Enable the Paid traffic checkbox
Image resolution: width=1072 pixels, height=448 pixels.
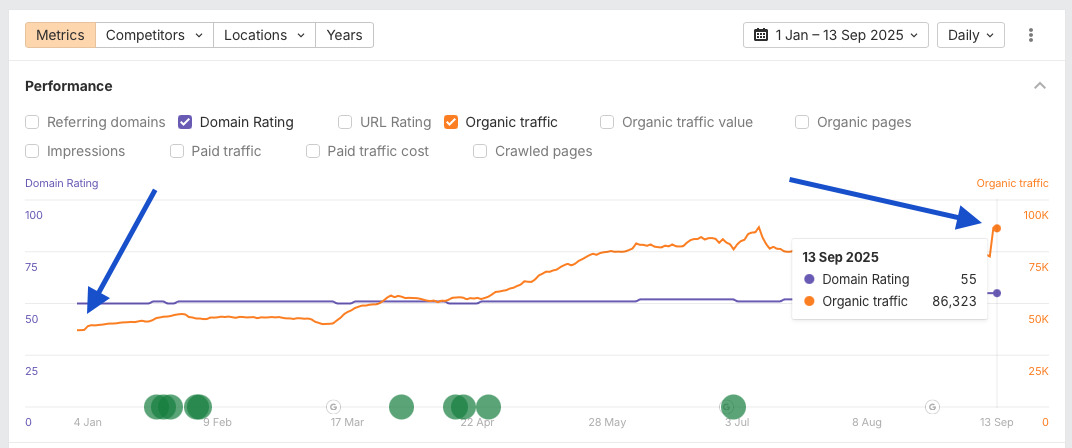click(177, 151)
